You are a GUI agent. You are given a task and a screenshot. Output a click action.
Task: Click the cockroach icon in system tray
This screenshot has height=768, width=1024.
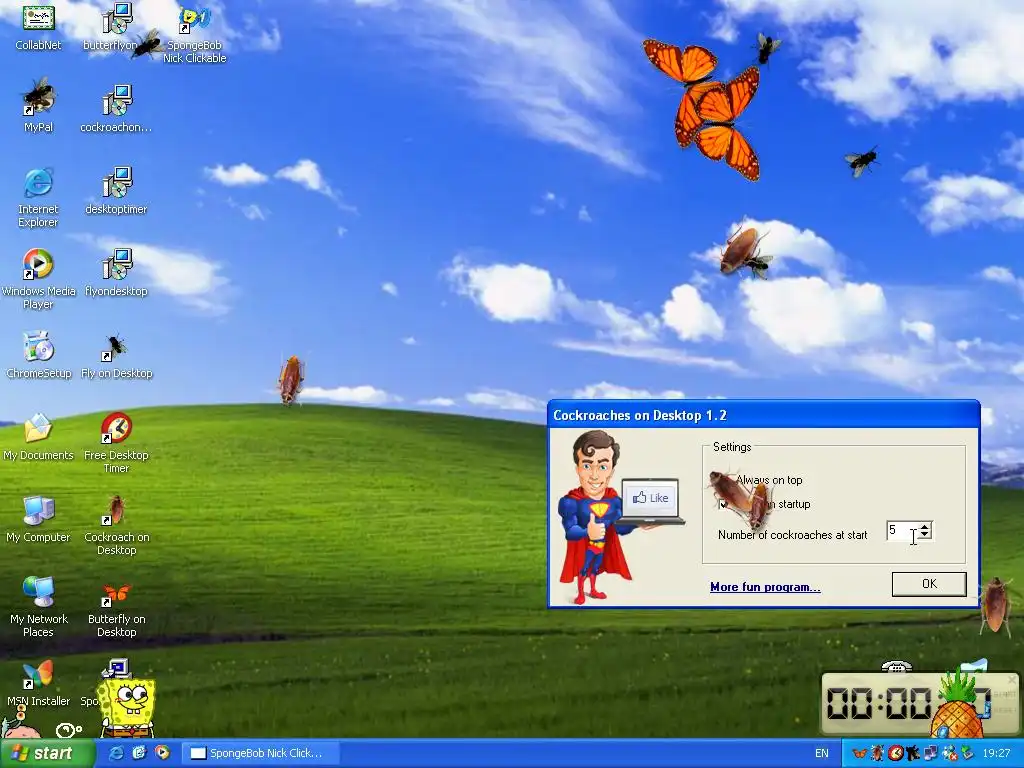click(x=878, y=753)
